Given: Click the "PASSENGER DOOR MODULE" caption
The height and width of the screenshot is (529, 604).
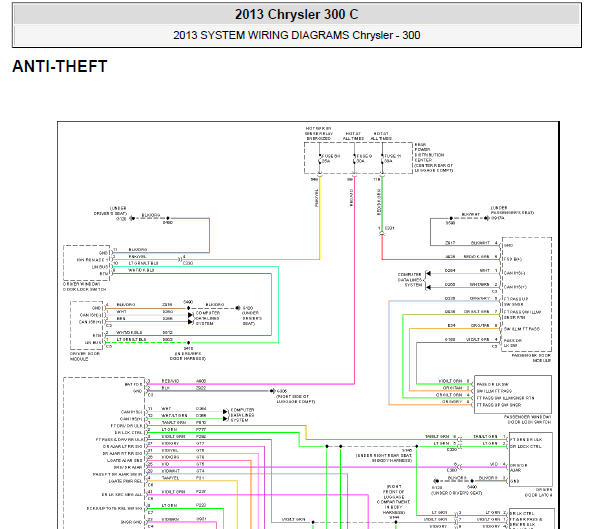Looking at the screenshot, I should tap(531, 358).
